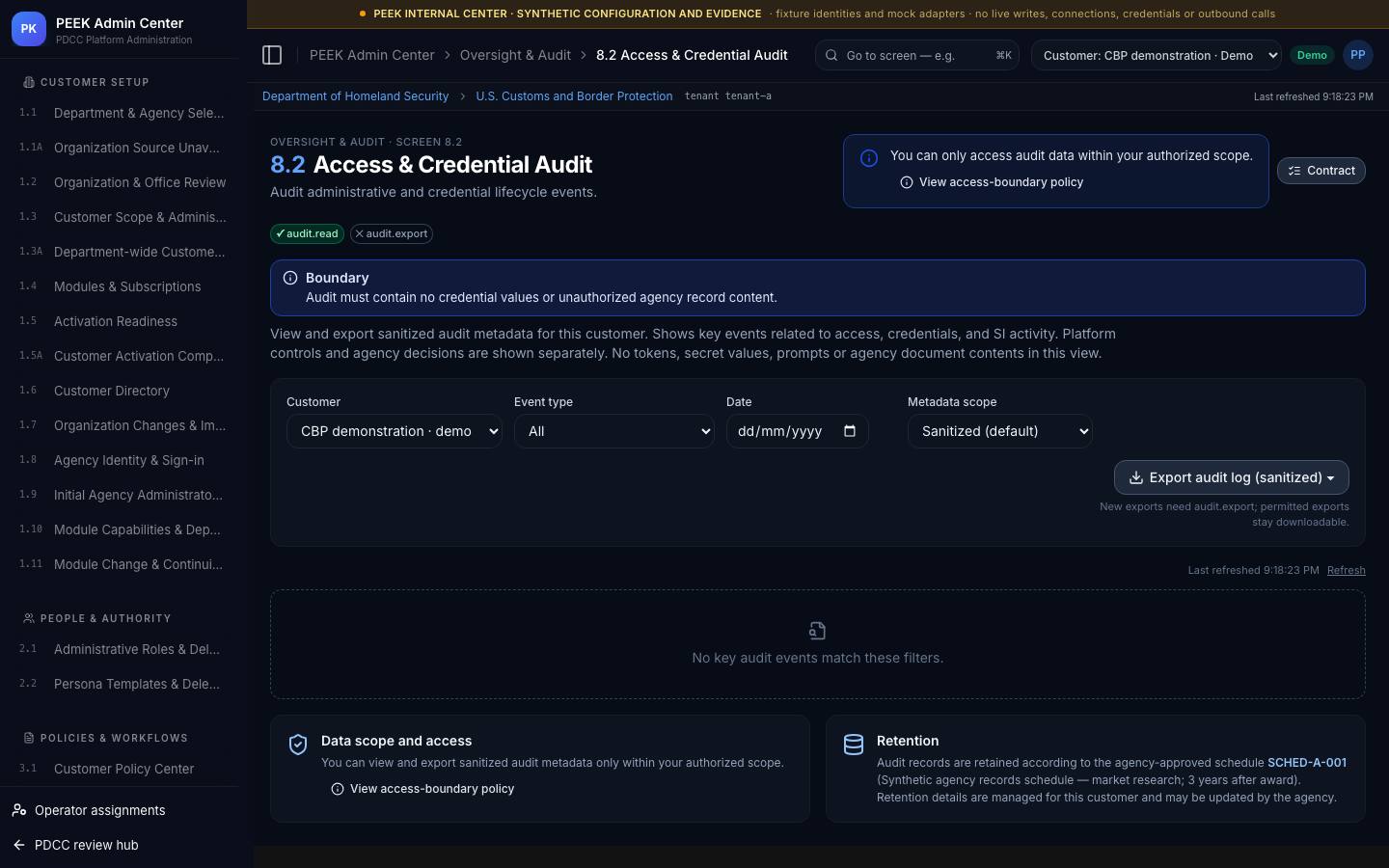Viewport: 1389px width, 868px height.
Task: Open the customer switcher in top bar
Action: 1157,55
